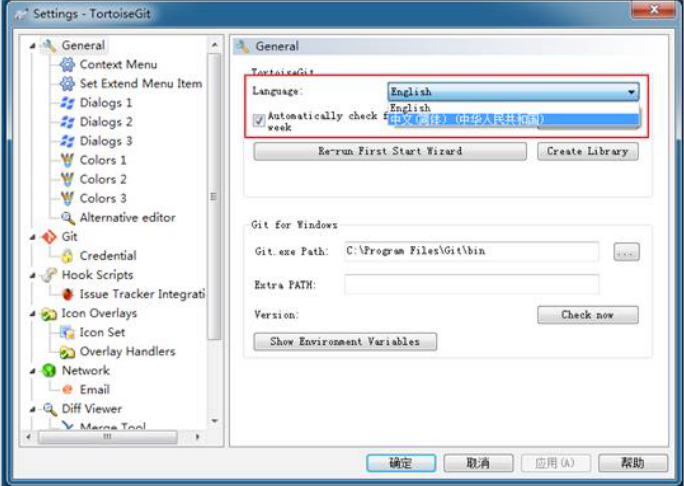Click the Hook Scripts icon
The width and height of the screenshot is (684, 486).
[x=49, y=275]
